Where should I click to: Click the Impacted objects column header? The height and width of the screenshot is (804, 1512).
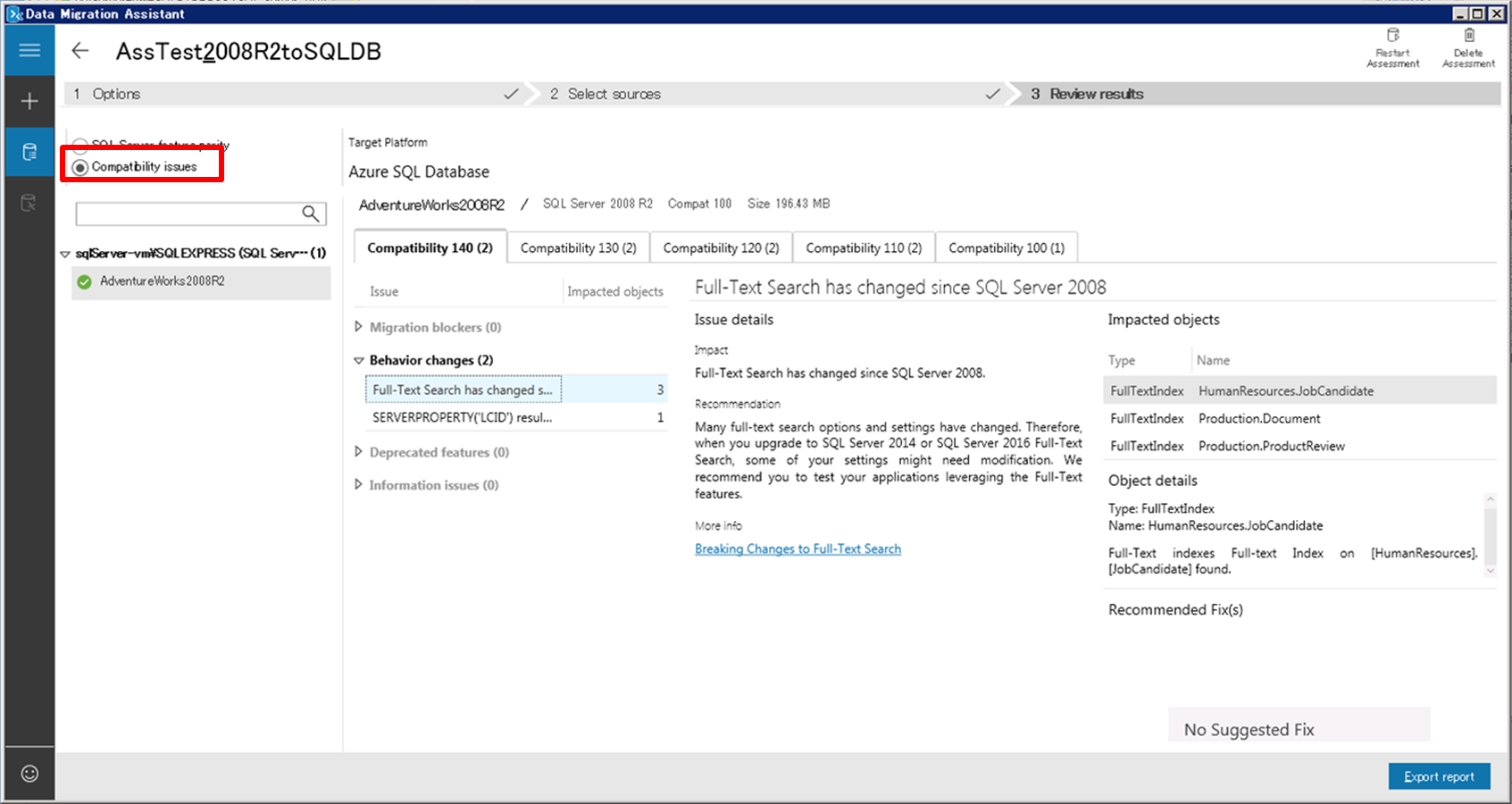tap(615, 291)
